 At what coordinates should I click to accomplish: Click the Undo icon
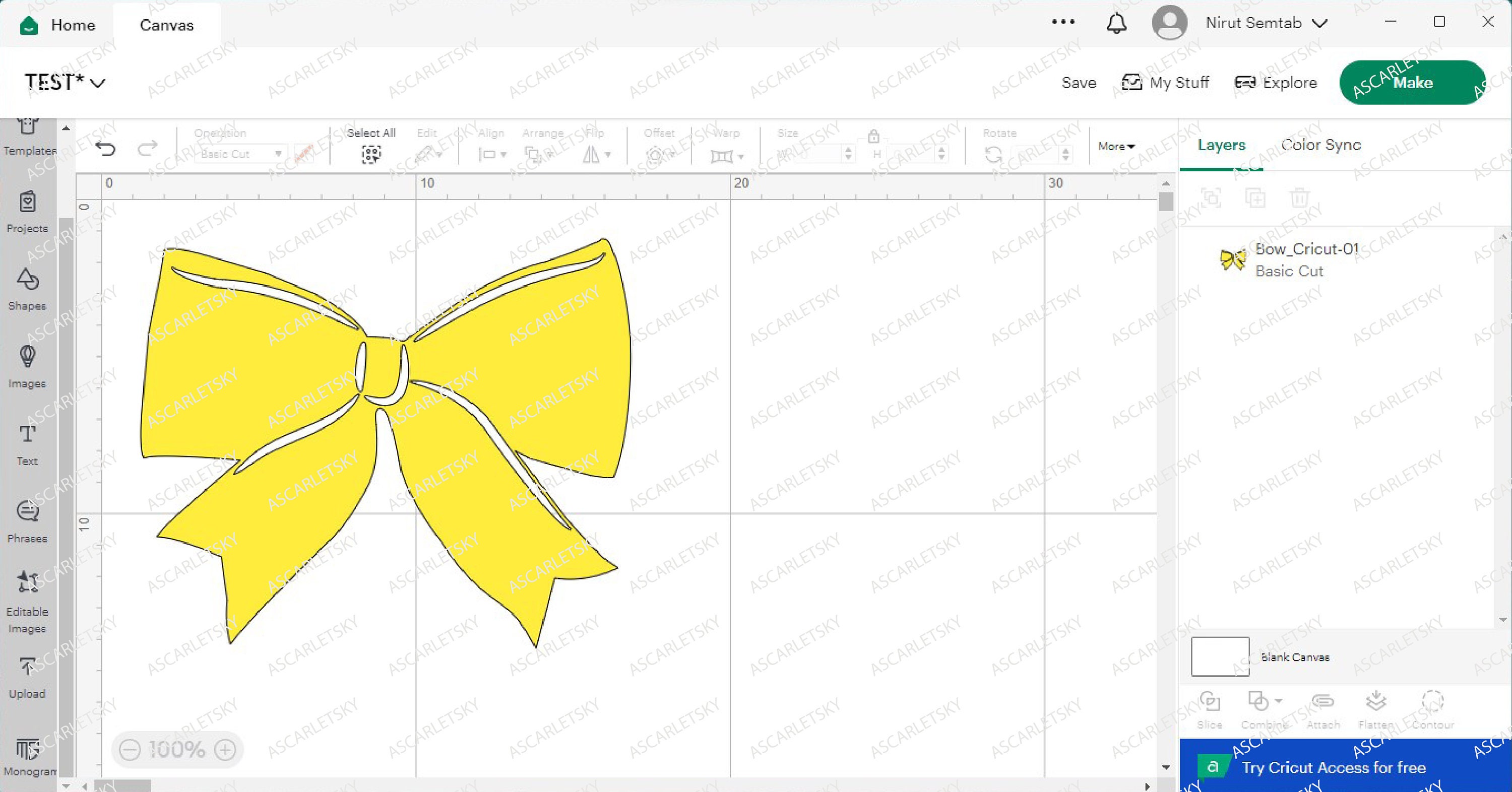(106, 149)
